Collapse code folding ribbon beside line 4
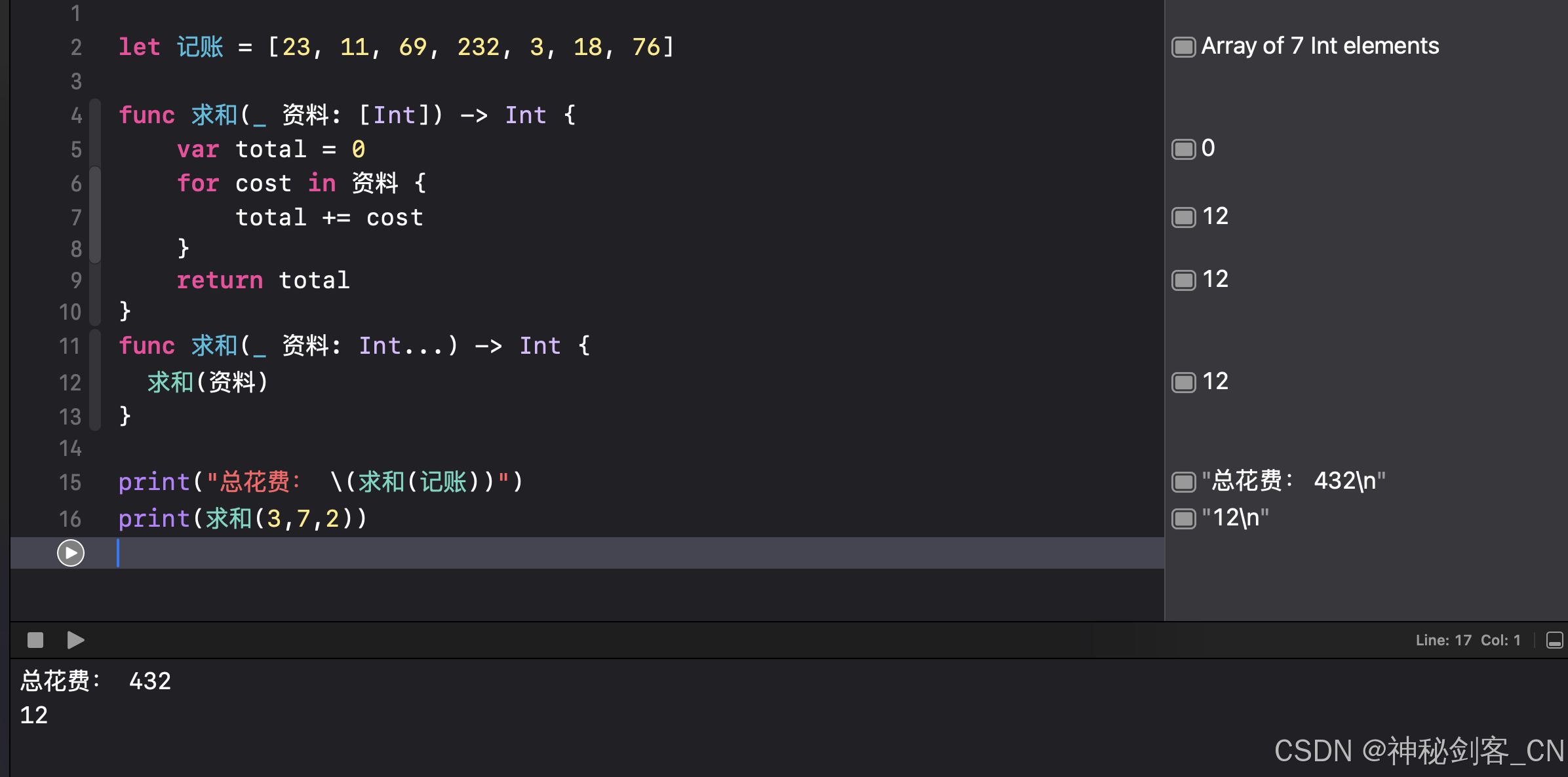 [96, 115]
